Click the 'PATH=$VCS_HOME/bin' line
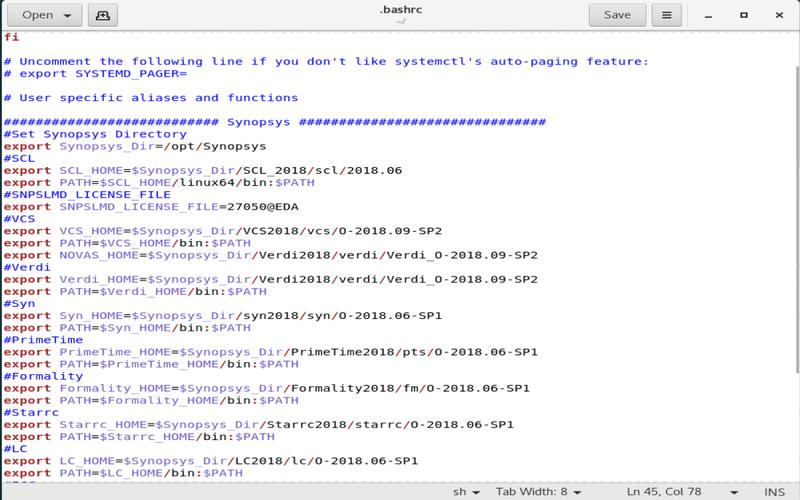Image resolution: width=800 pixels, height=500 pixels. point(128,243)
